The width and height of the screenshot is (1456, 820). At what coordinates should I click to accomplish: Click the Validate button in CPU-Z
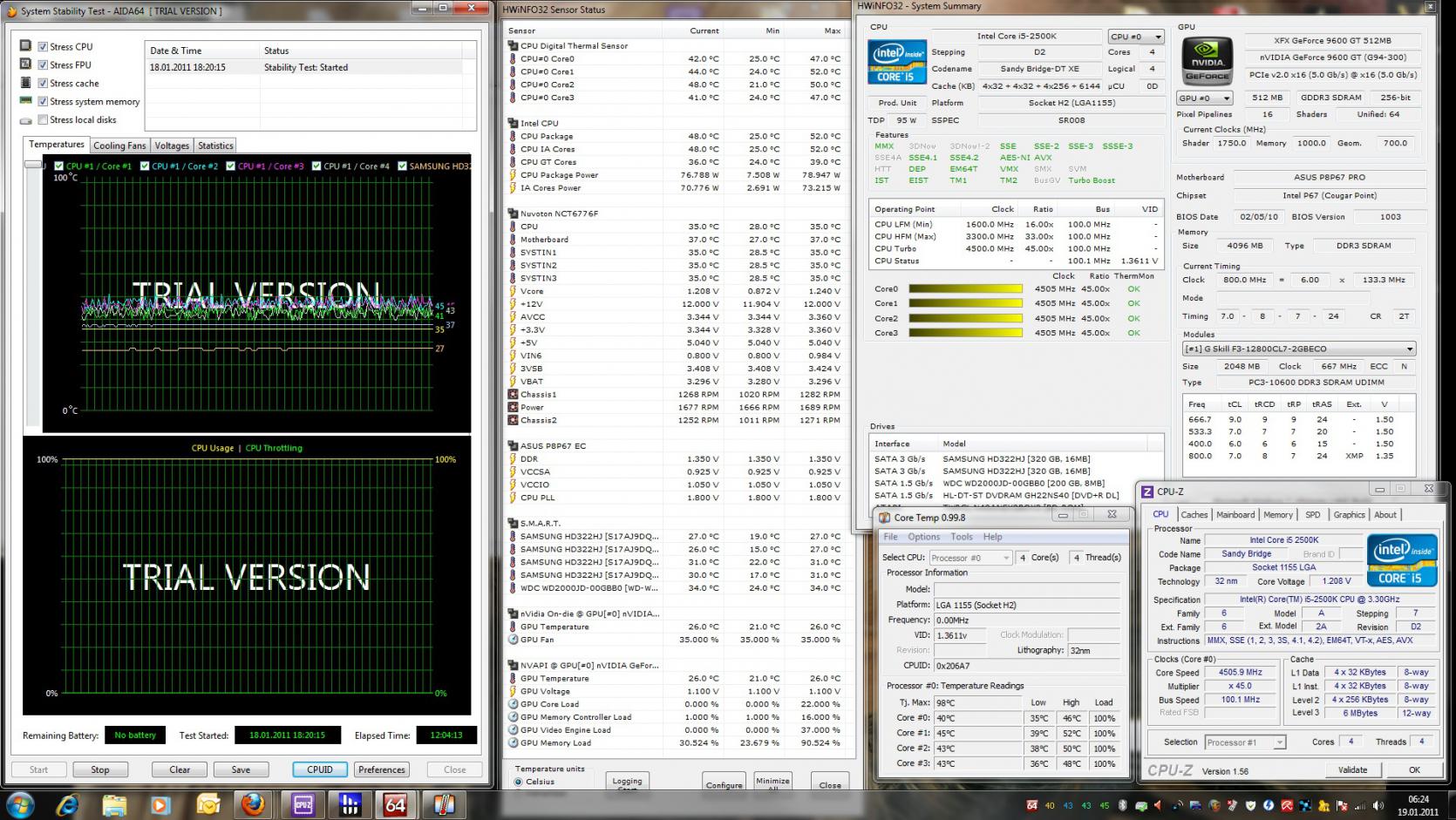[x=1352, y=769]
